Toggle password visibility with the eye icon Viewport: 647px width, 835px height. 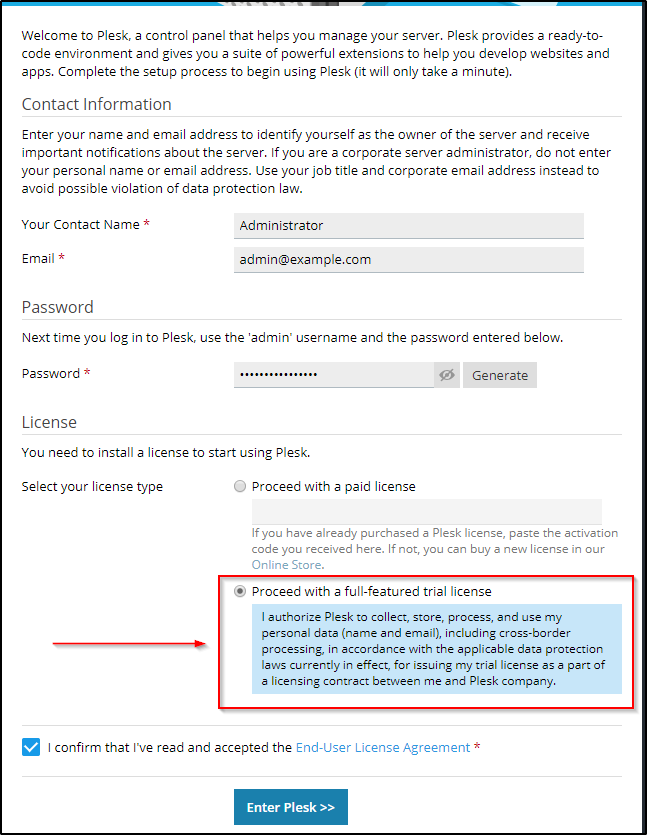447,375
